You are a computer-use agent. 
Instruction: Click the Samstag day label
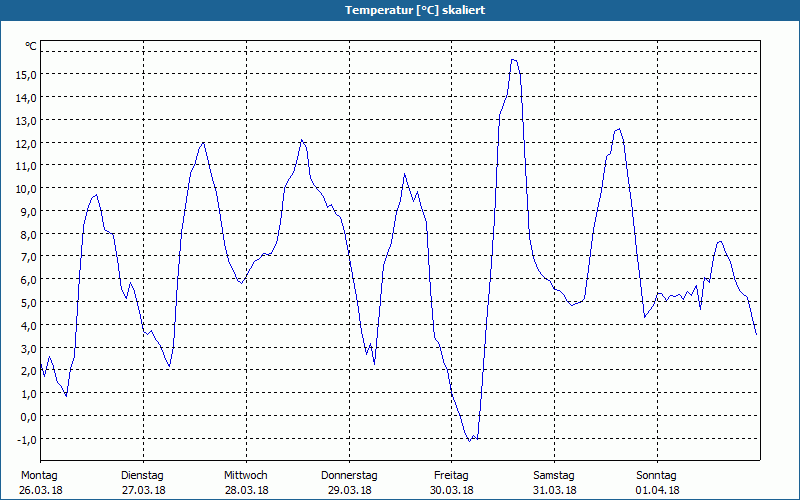point(554,476)
